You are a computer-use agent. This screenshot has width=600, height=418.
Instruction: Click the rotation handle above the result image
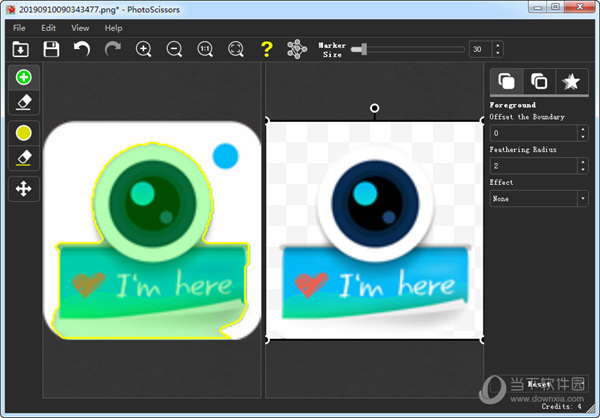(x=375, y=108)
